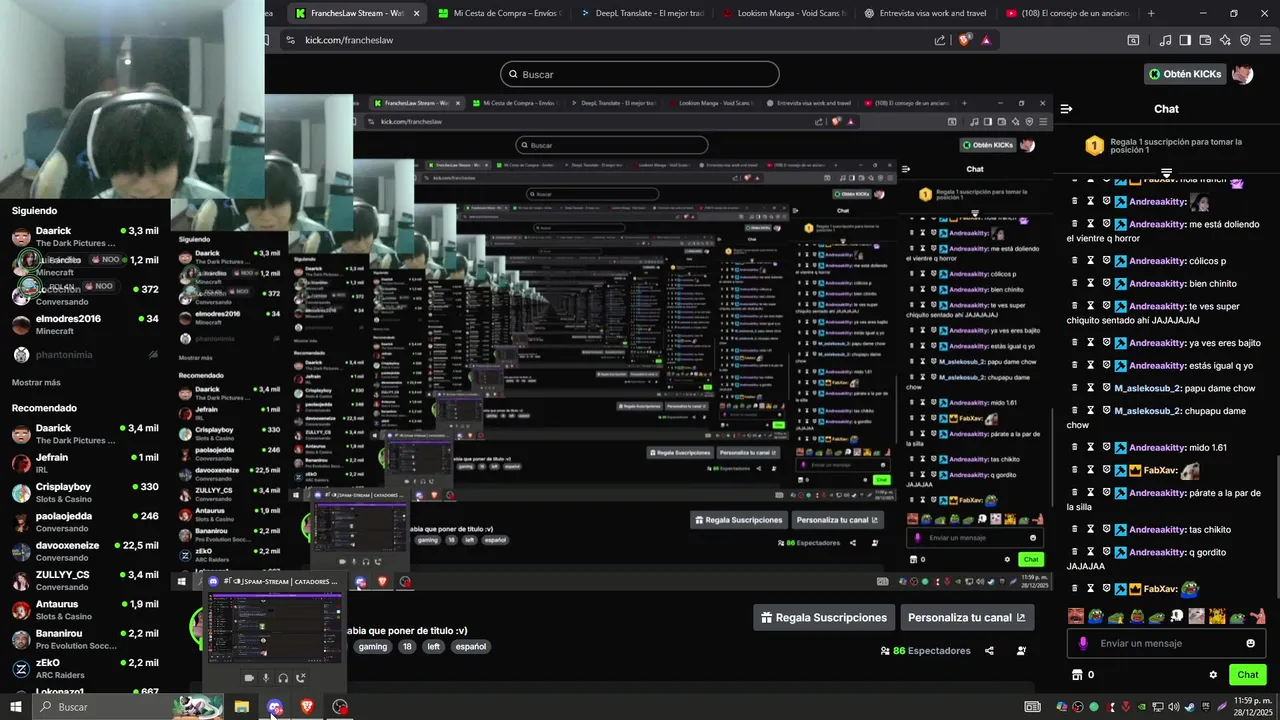
Task: Open a new browser tab
Action: click(x=1151, y=13)
